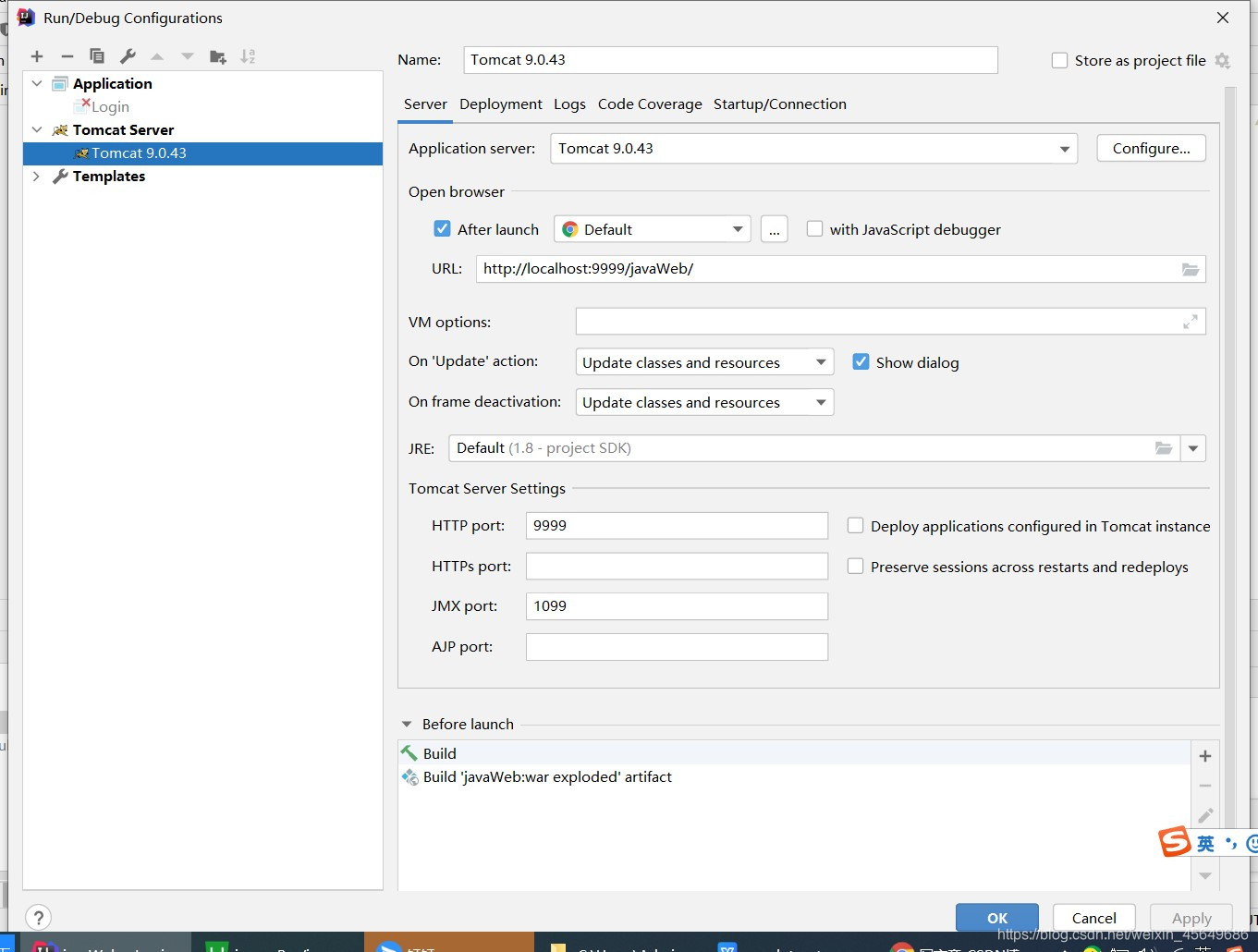The width and height of the screenshot is (1258, 952).
Task: Switch to the Code Coverage tab
Action: coord(650,104)
